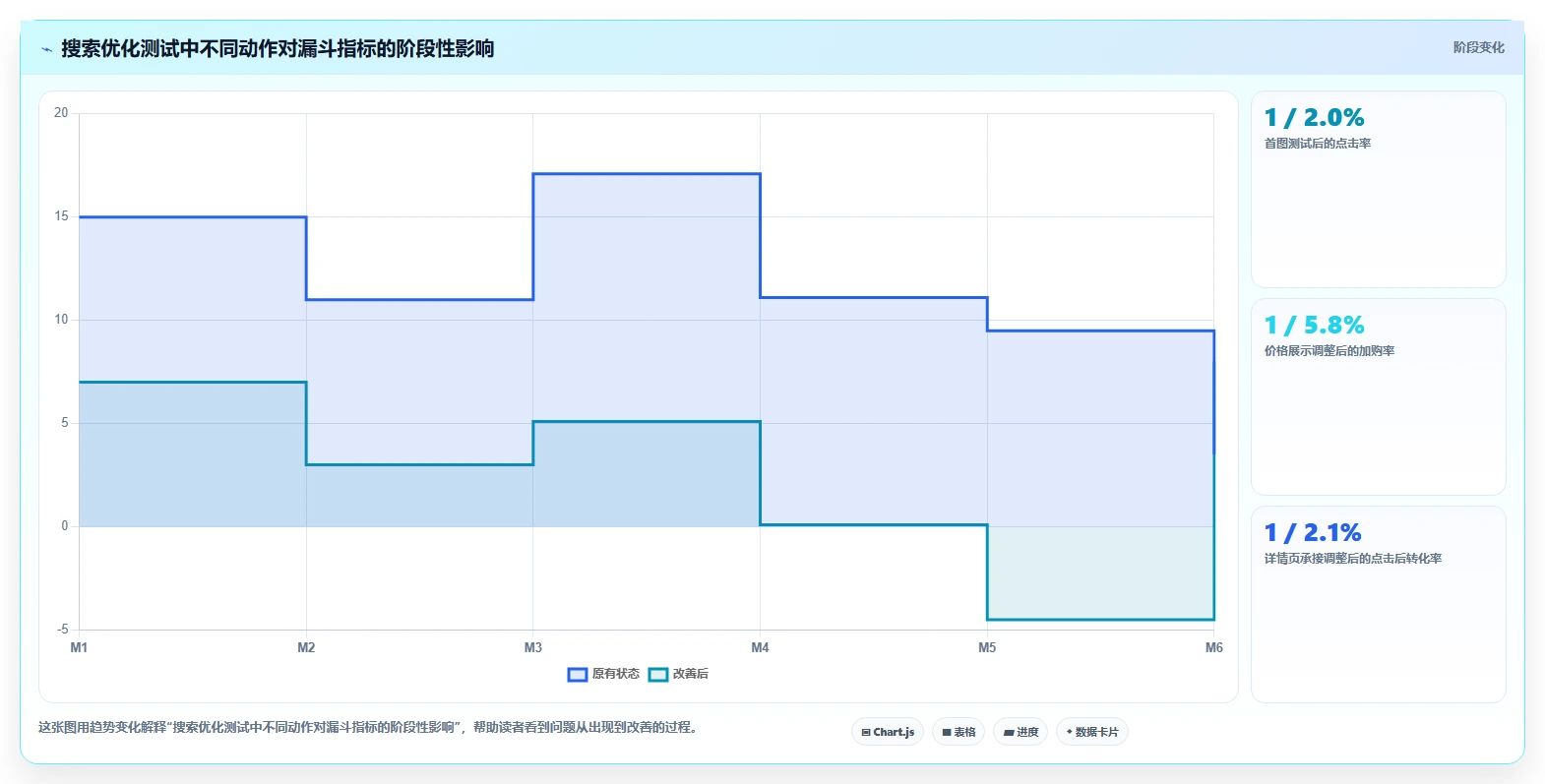
Task: Click the y-axis value 20
Action: [x=61, y=113]
